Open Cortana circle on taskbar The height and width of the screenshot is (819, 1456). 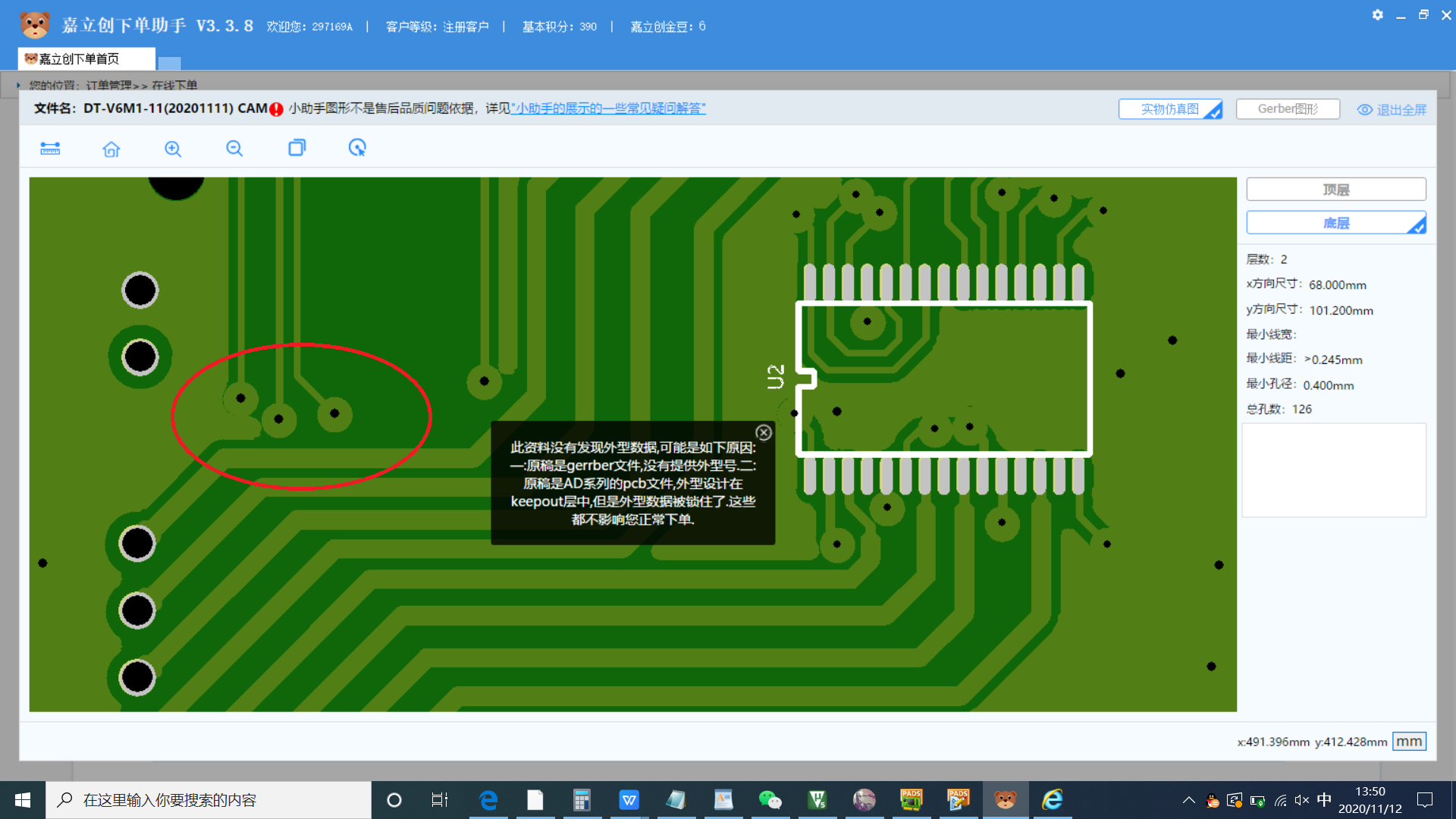[x=394, y=800]
